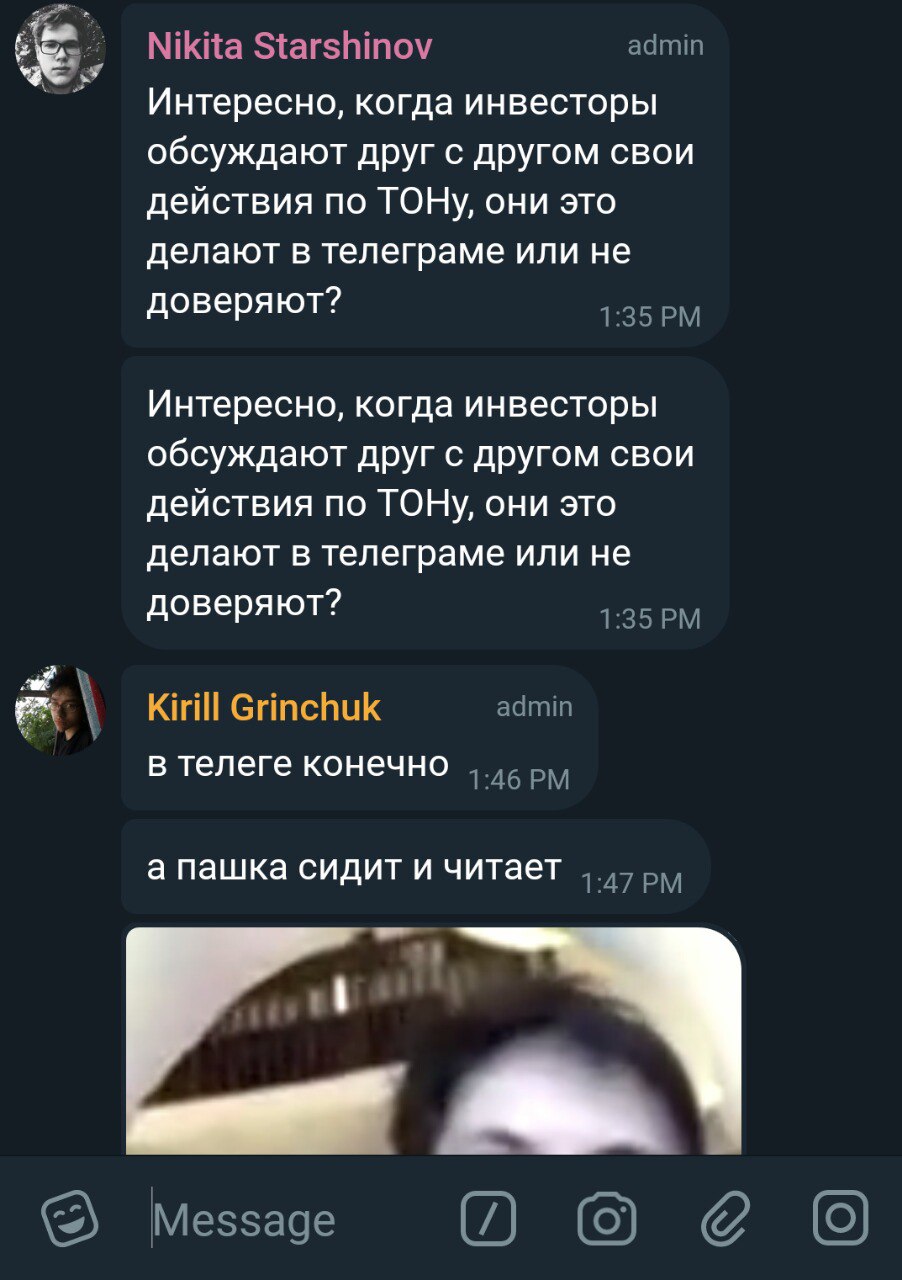
Task: Open bot commands slash icon
Action: coord(488,1219)
